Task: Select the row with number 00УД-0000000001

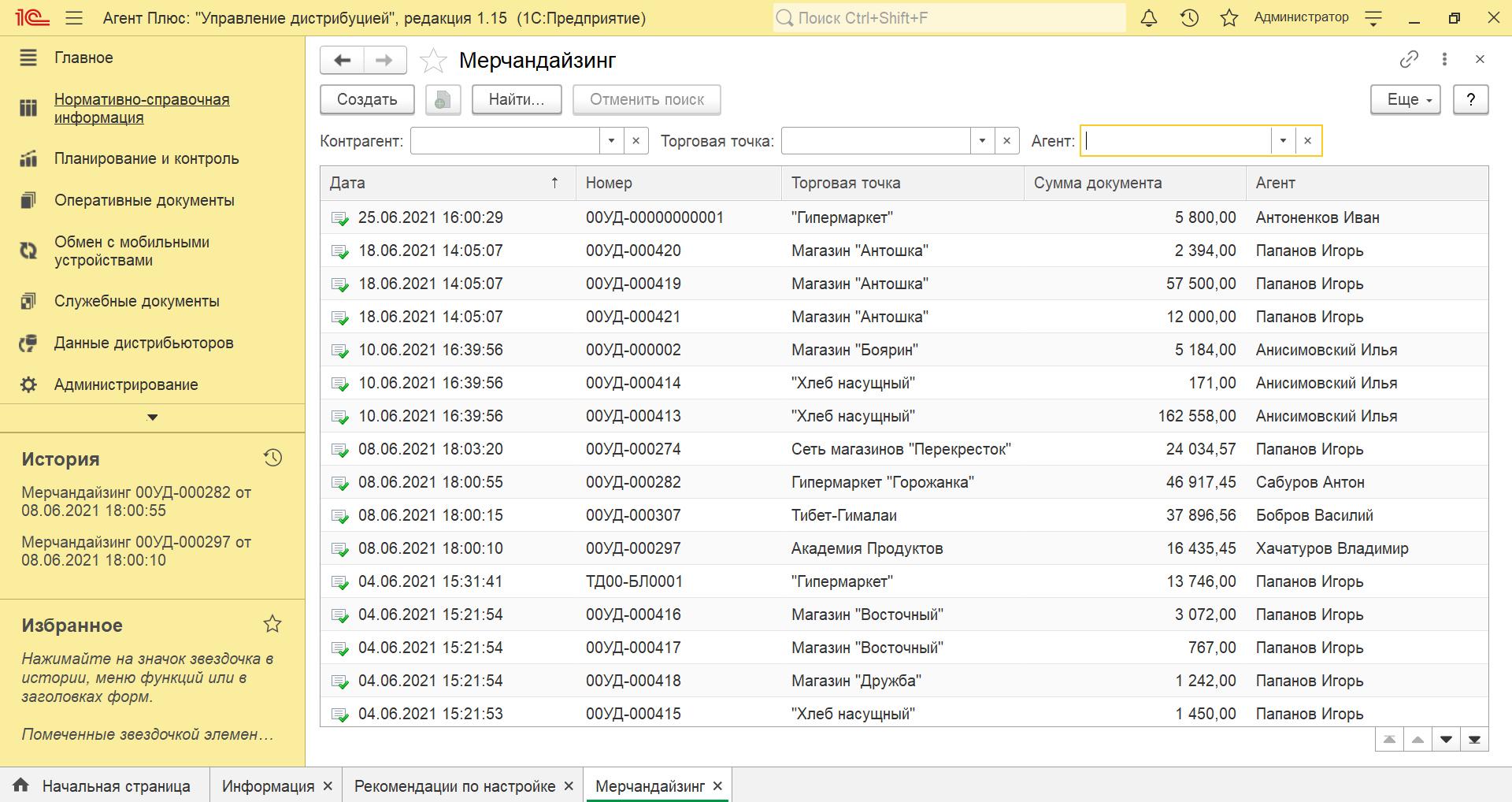Action: click(x=904, y=217)
